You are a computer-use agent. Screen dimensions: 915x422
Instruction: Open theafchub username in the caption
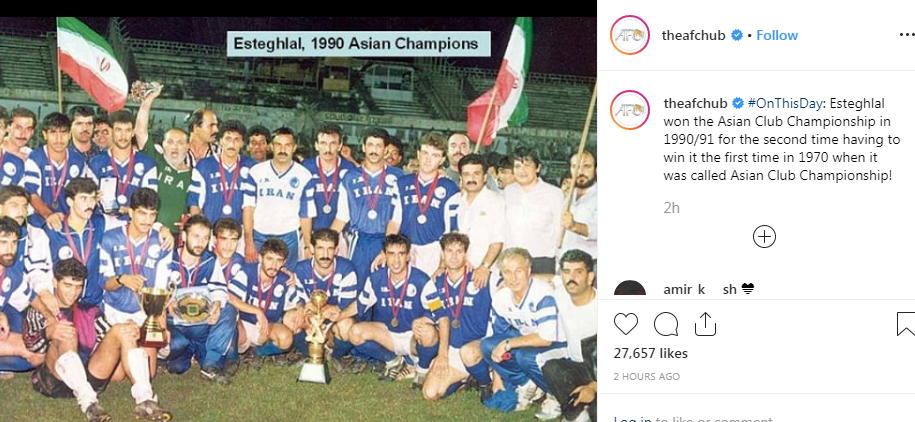coord(696,103)
